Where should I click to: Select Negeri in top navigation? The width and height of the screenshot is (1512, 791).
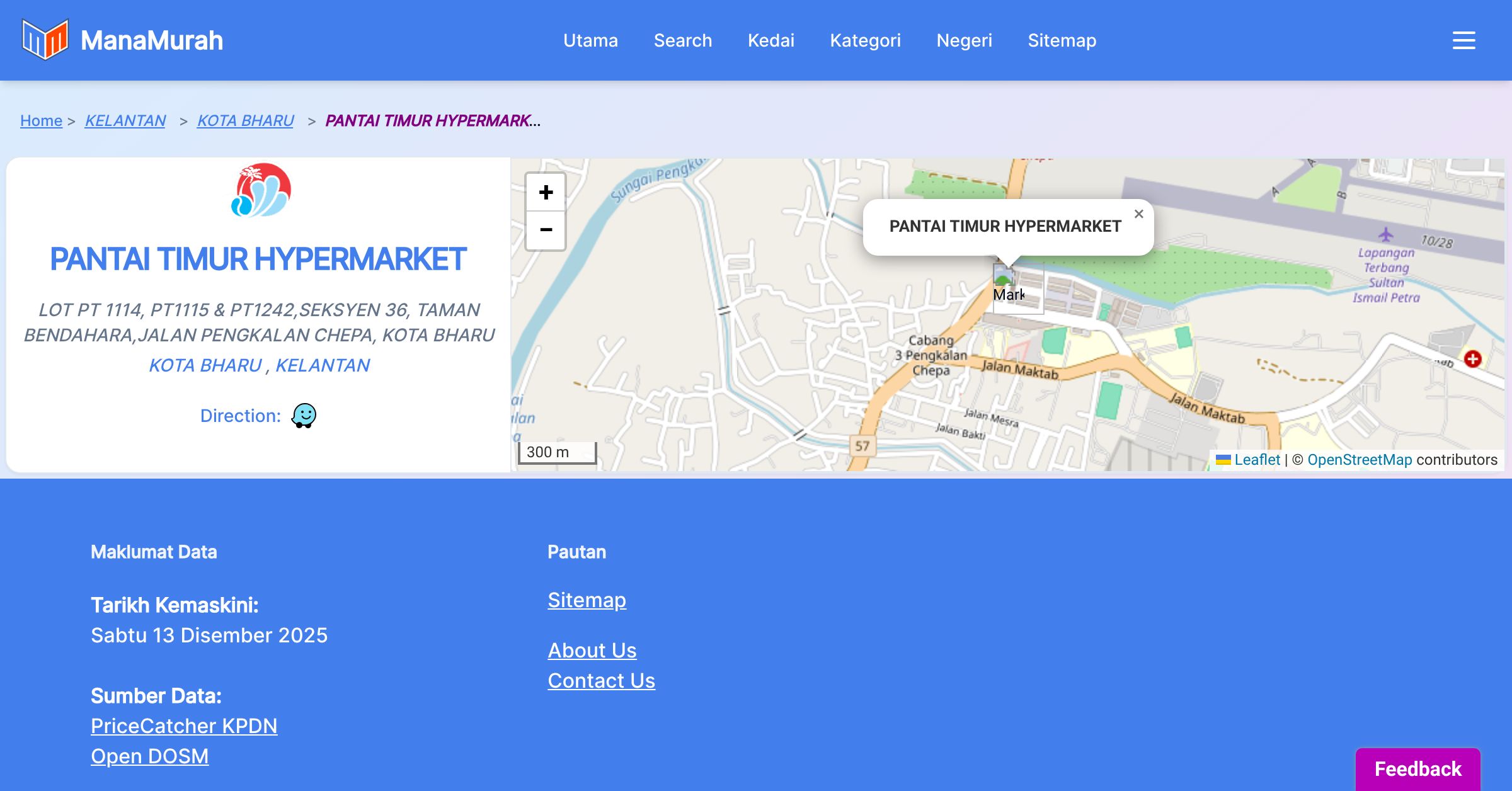click(x=964, y=40)
